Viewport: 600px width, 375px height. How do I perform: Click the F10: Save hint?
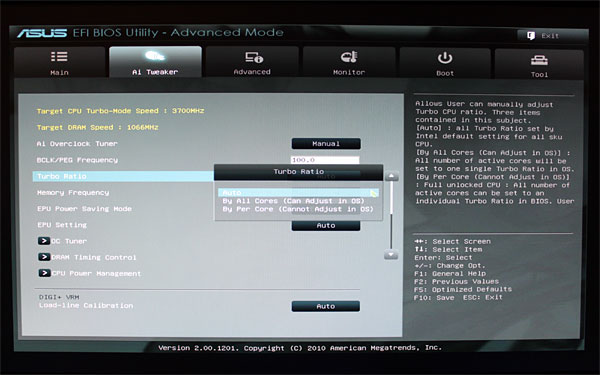click(434, 297)
